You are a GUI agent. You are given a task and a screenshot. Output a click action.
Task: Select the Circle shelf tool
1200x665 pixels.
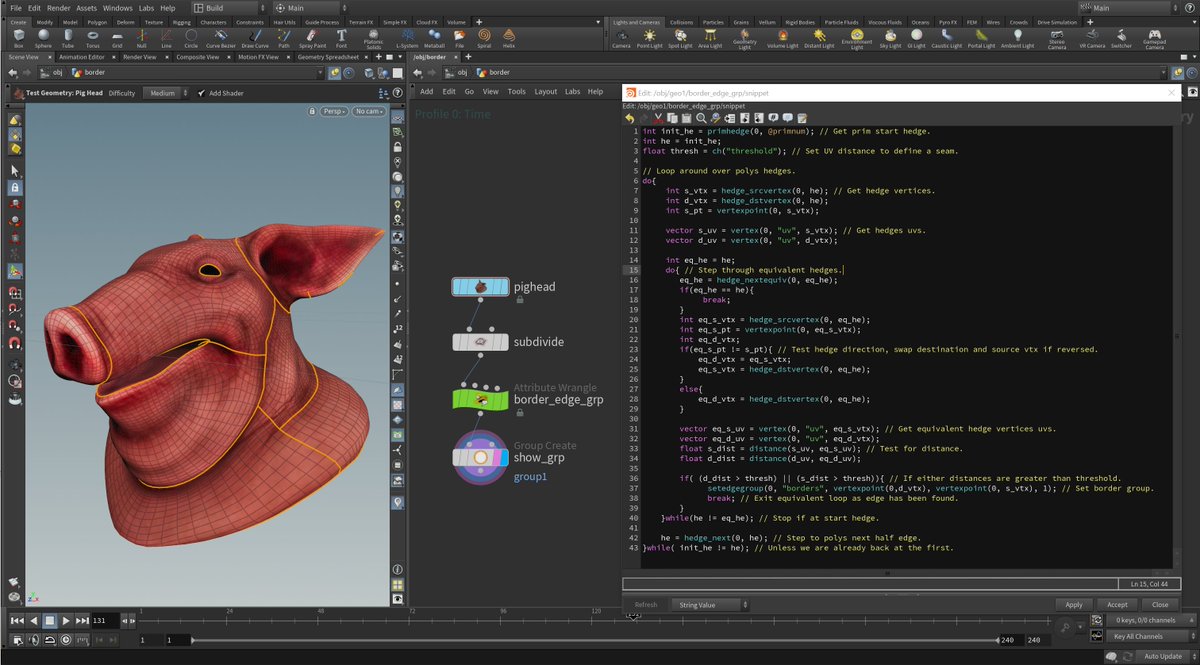pos(190,38)
